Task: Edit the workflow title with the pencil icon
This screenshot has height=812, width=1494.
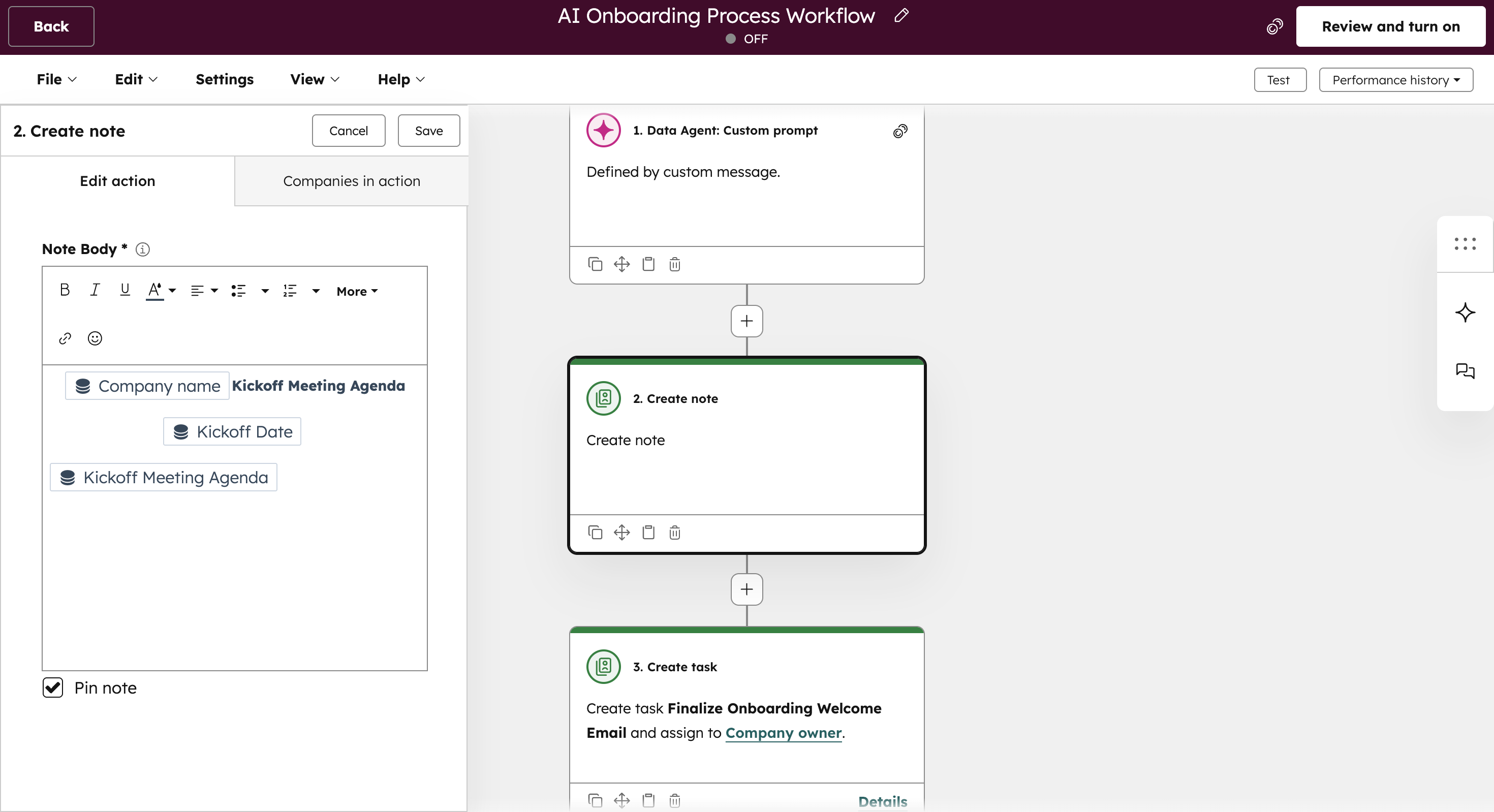Action: (x=900, y=16)
